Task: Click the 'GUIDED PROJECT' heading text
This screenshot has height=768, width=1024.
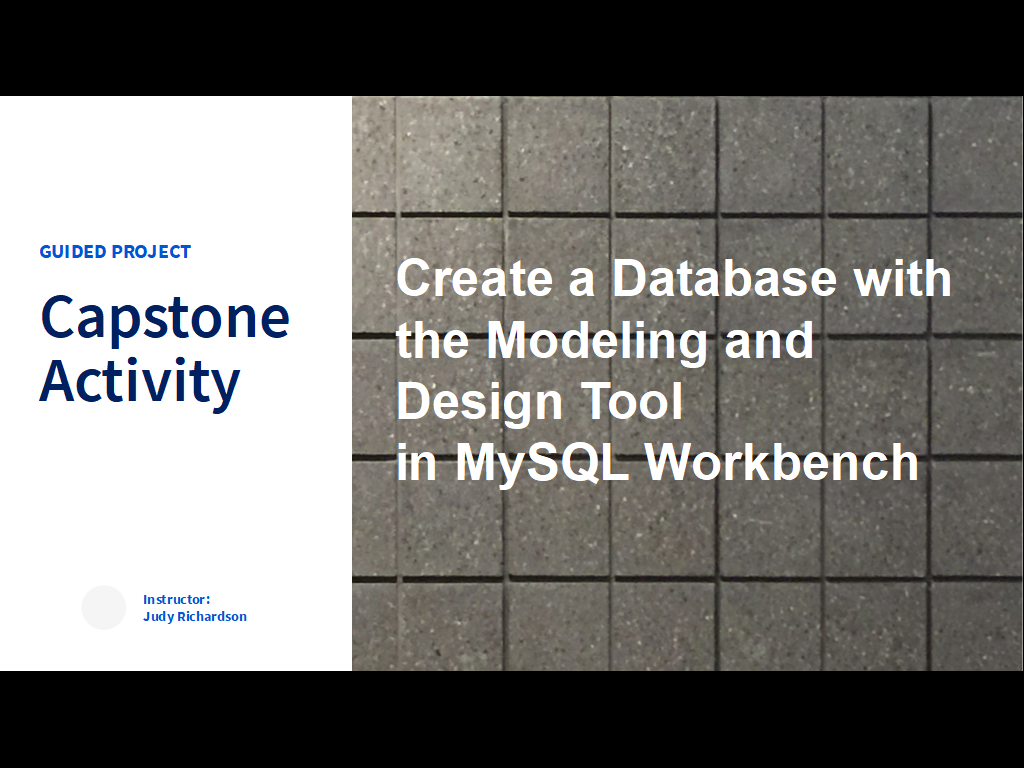Action: [115, 251]
